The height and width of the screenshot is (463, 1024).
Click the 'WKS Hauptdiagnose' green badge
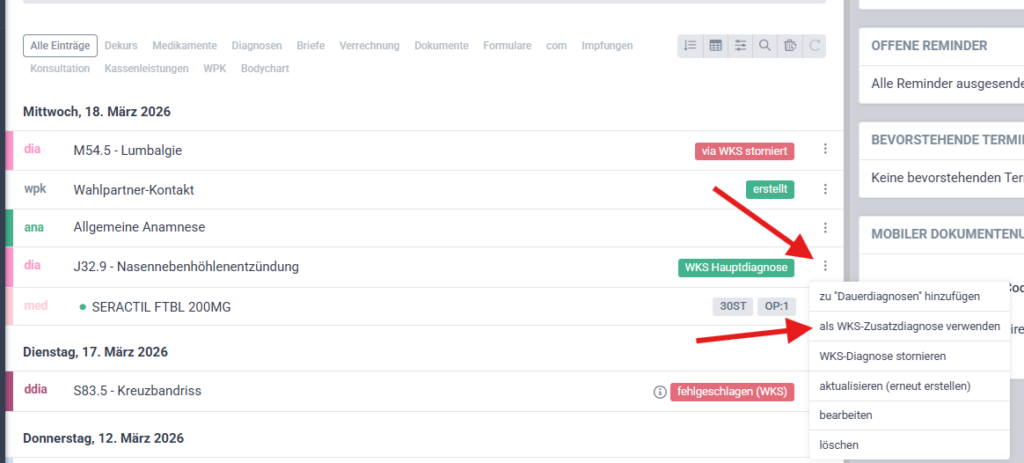point(735,267)
